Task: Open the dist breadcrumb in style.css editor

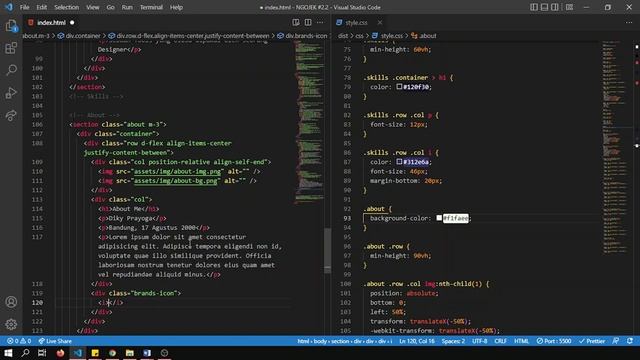Action: click(x=343, y=36)
